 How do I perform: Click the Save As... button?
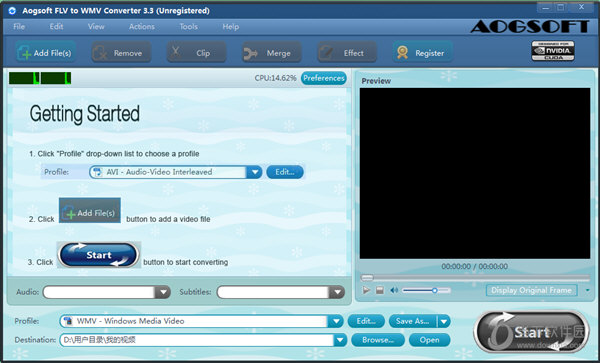412,321
